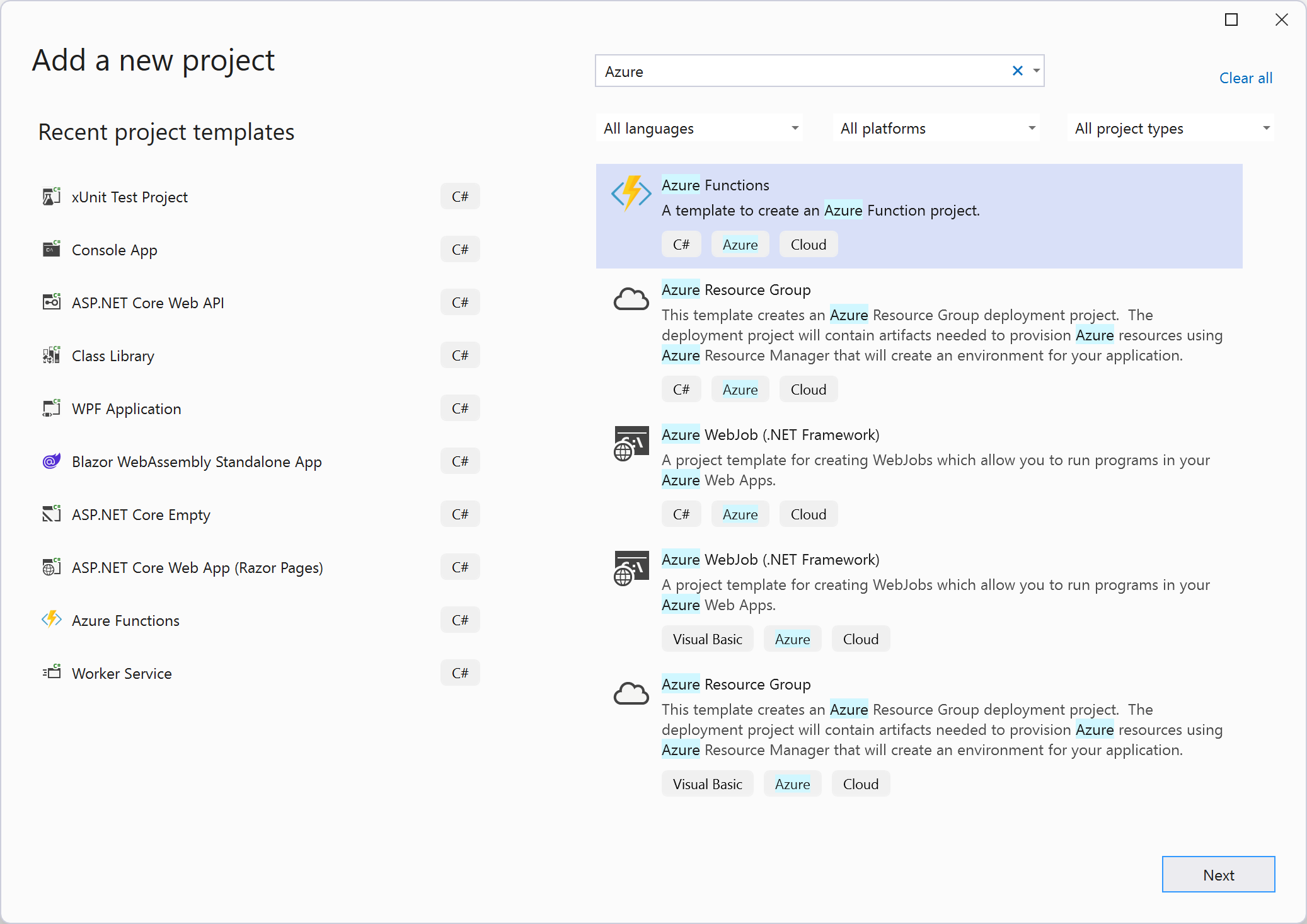Click the Console App template icon
Image resolution: width=1307 pixels, height=924 pixels.
pyautogui.click(x=51, y=250)
